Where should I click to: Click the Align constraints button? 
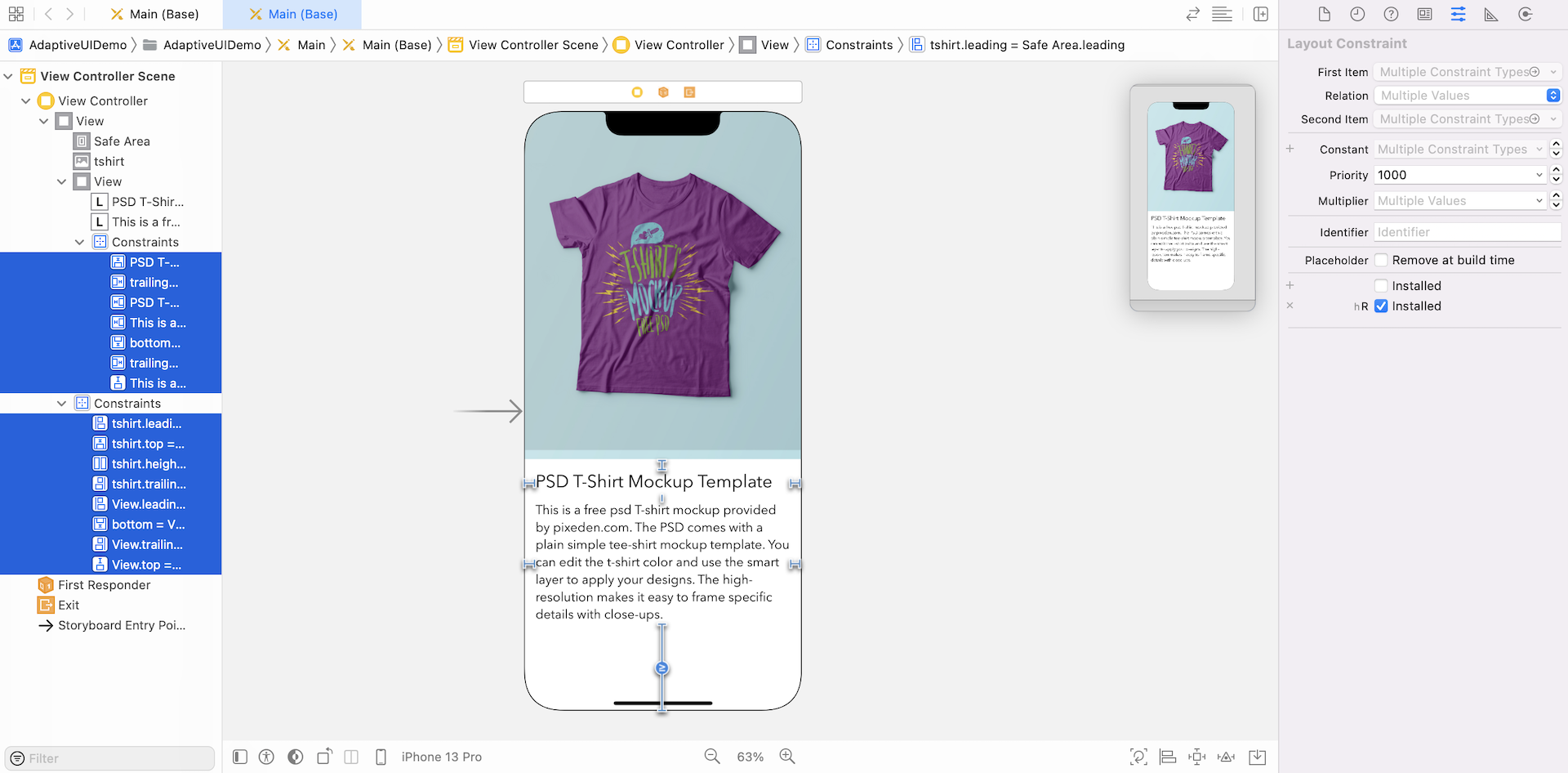(1168, 757)
